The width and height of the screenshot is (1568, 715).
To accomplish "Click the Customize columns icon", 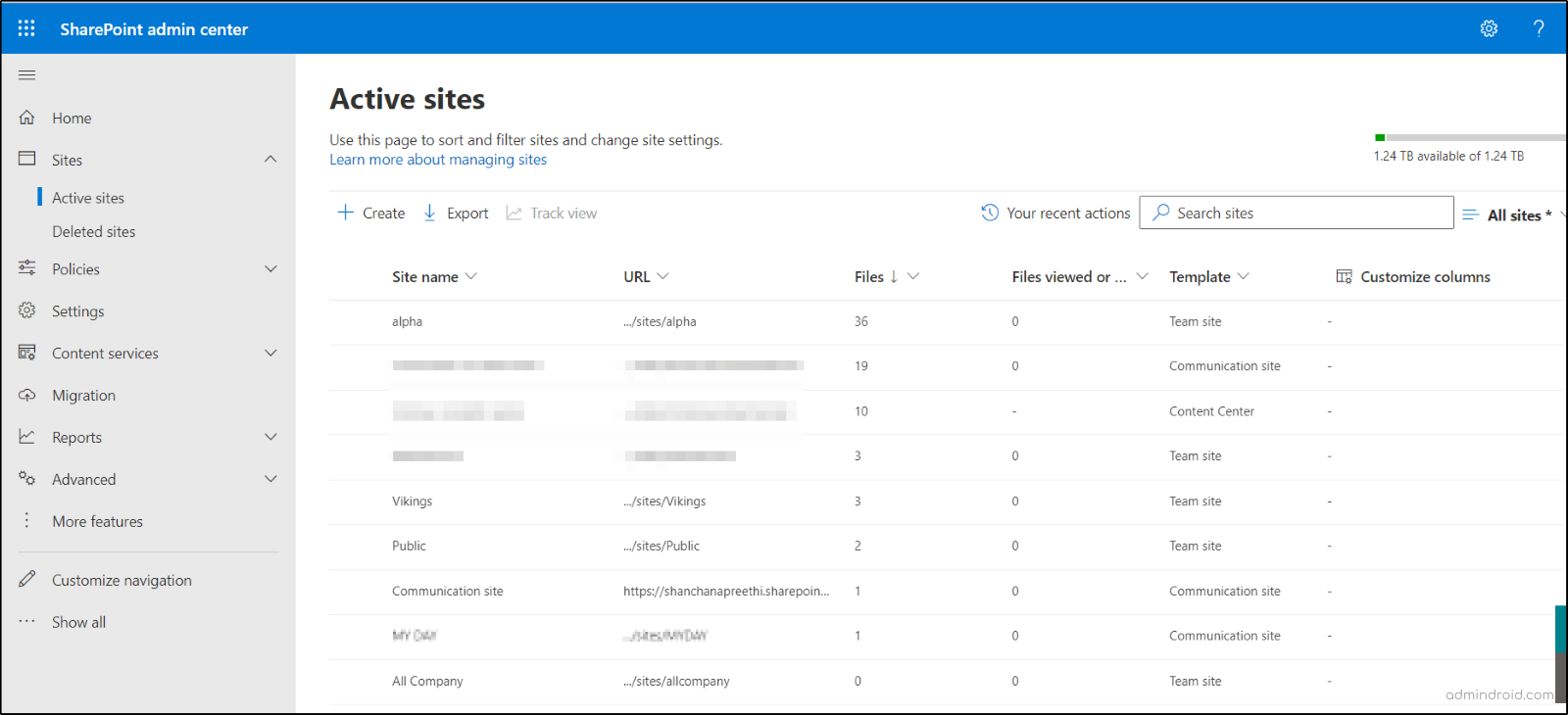I will tap(1345, 276).
